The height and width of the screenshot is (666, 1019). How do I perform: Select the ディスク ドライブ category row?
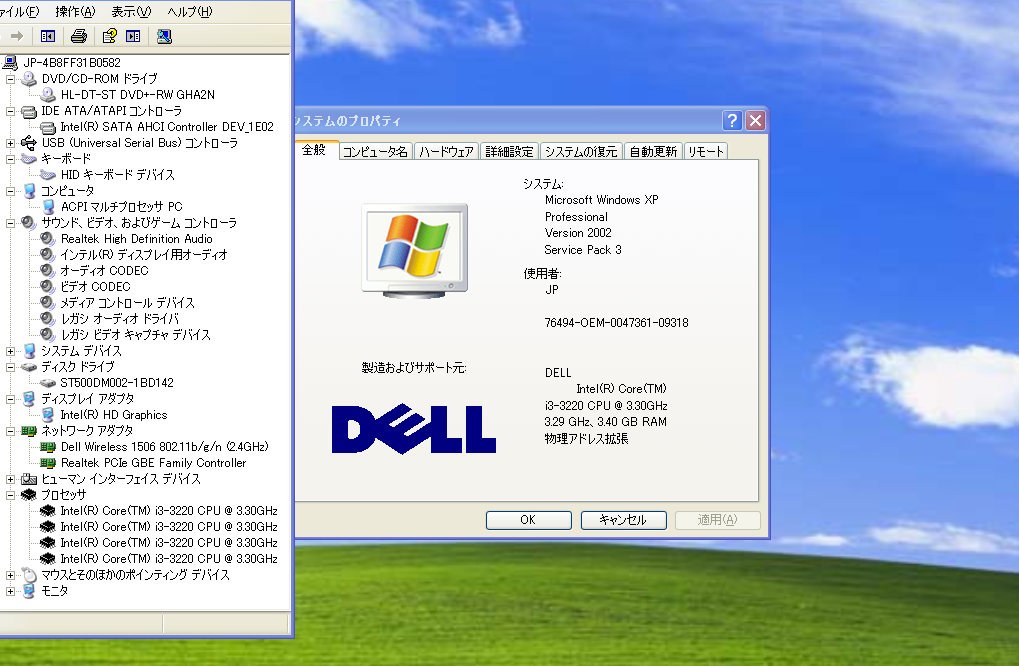[77, 367]
